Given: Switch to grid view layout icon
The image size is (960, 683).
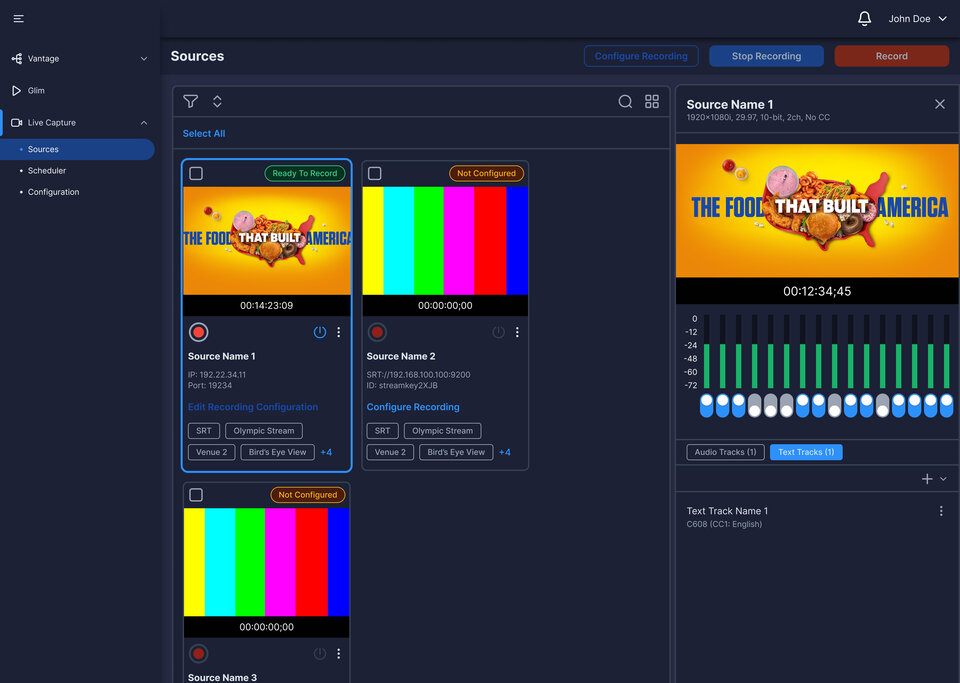Looking at the screenshot, I should pyautogui.click(x=652, y=101).
